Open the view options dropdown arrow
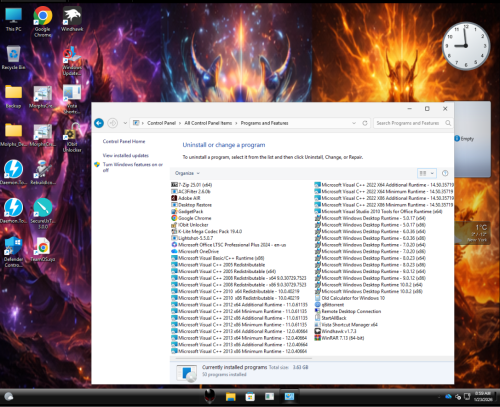This screenshot has height=407, width=500. pos(432,173)
